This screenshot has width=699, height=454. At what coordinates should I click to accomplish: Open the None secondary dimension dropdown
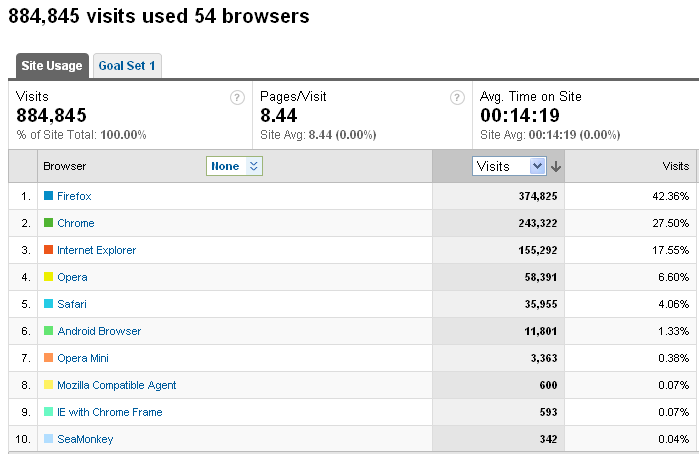(x=234, y=166)
